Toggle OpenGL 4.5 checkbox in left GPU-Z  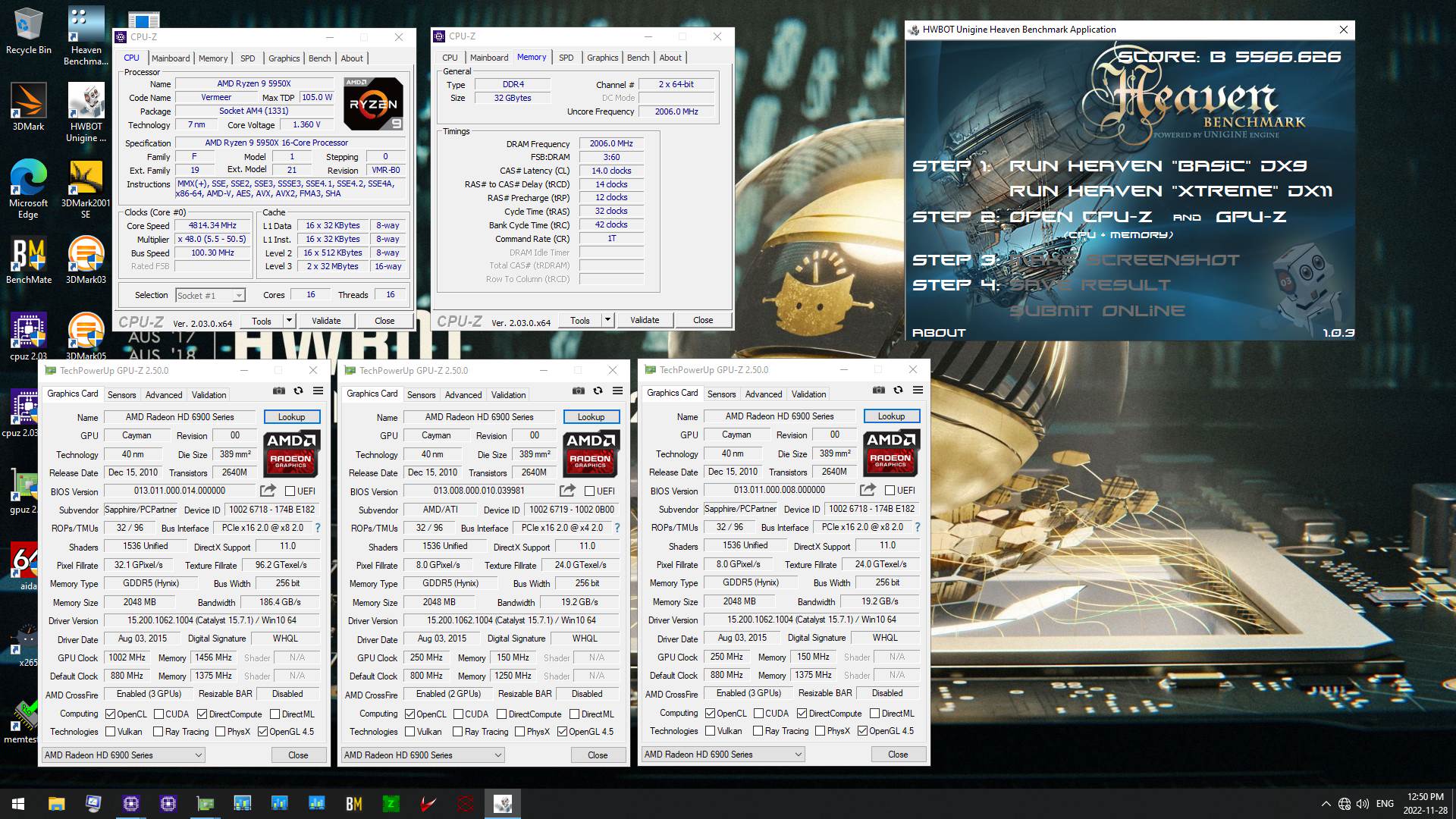(263, 732)
